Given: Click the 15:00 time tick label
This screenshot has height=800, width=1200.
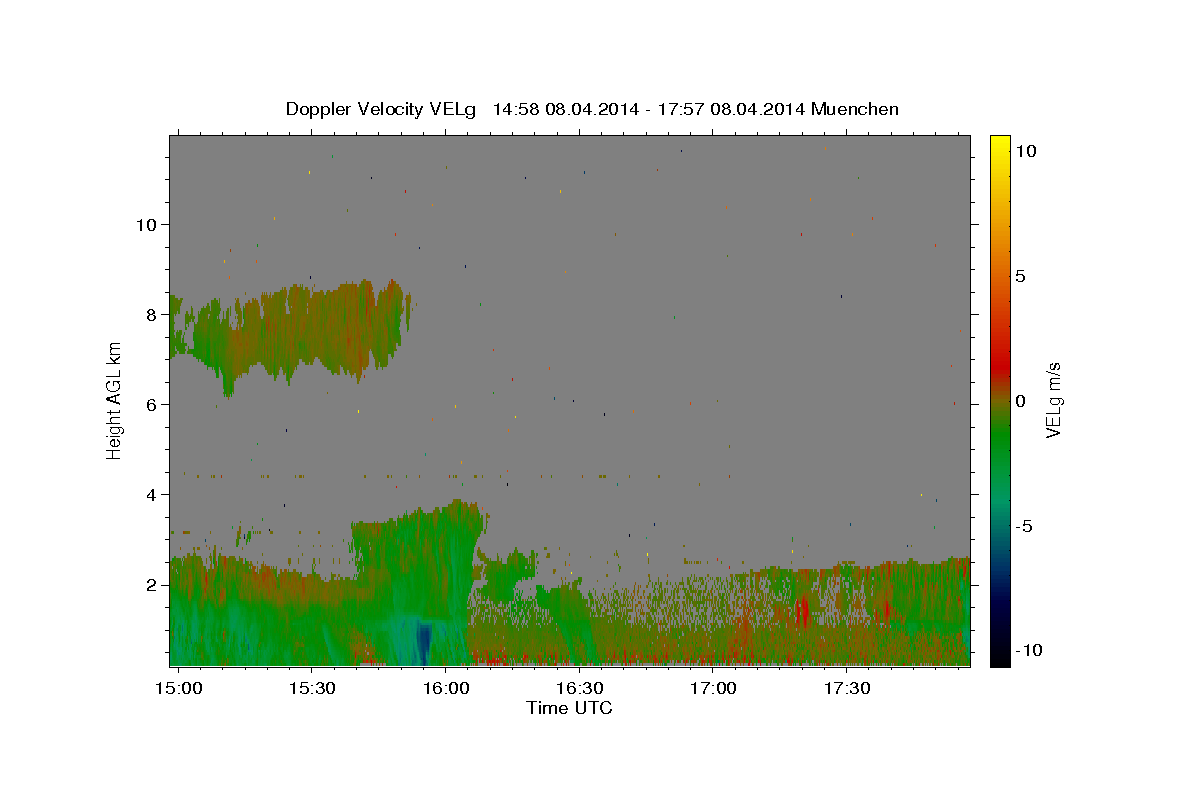Looking at the screenshot, I should (177, 689).
